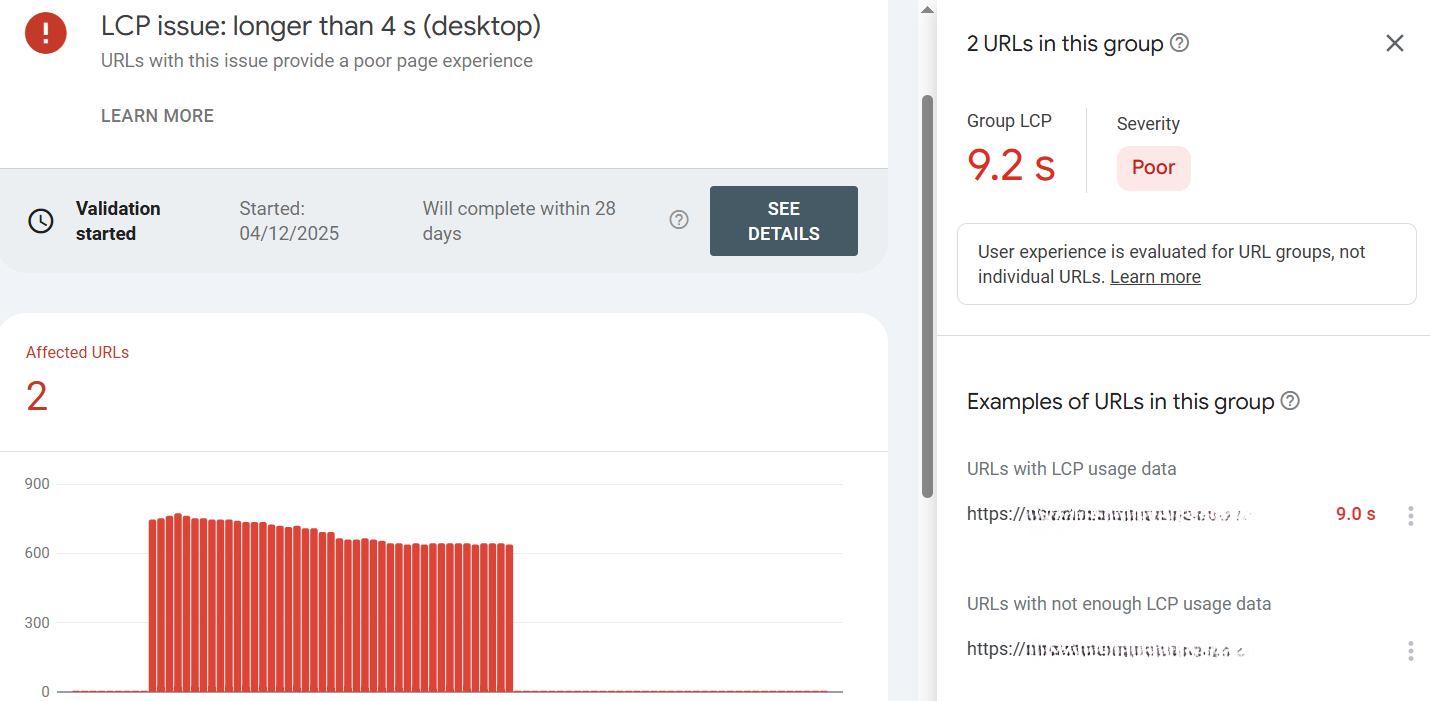1430x701 pixels.
Task: Click the Group LCP 9.2 s value
Action: pyautogui.click(x=1011, y=165)
